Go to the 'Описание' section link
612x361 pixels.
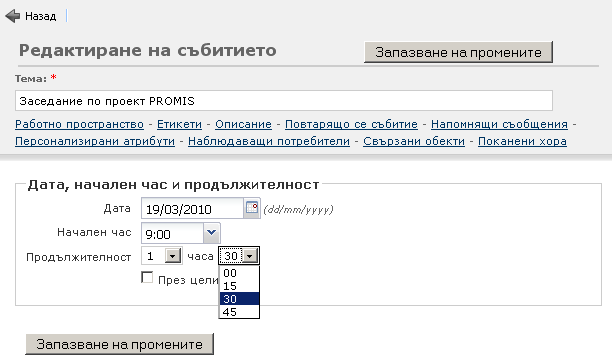(243, 124)
